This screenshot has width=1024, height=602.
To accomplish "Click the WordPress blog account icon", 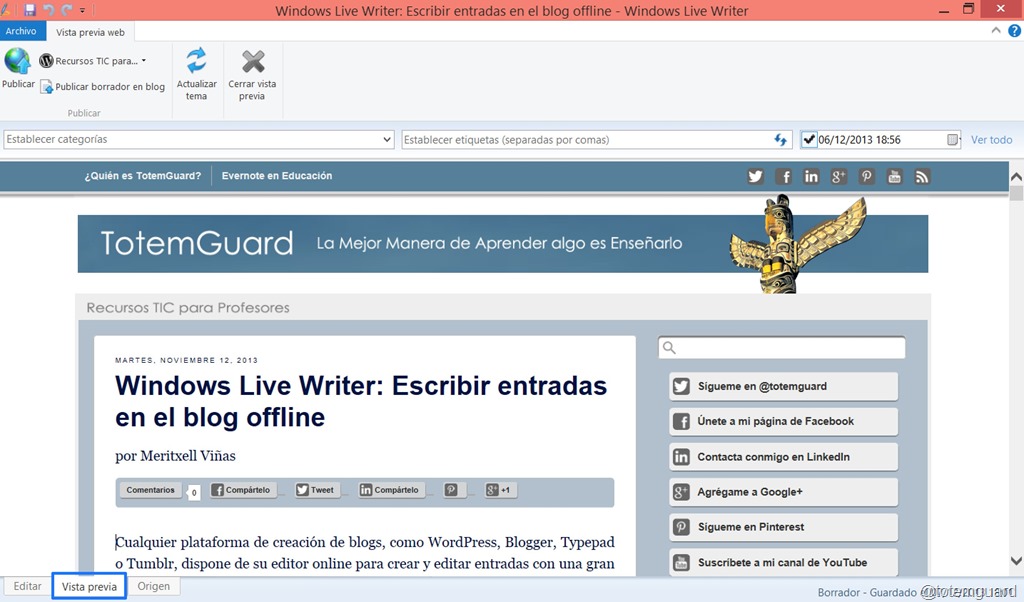I will point(46,61).
